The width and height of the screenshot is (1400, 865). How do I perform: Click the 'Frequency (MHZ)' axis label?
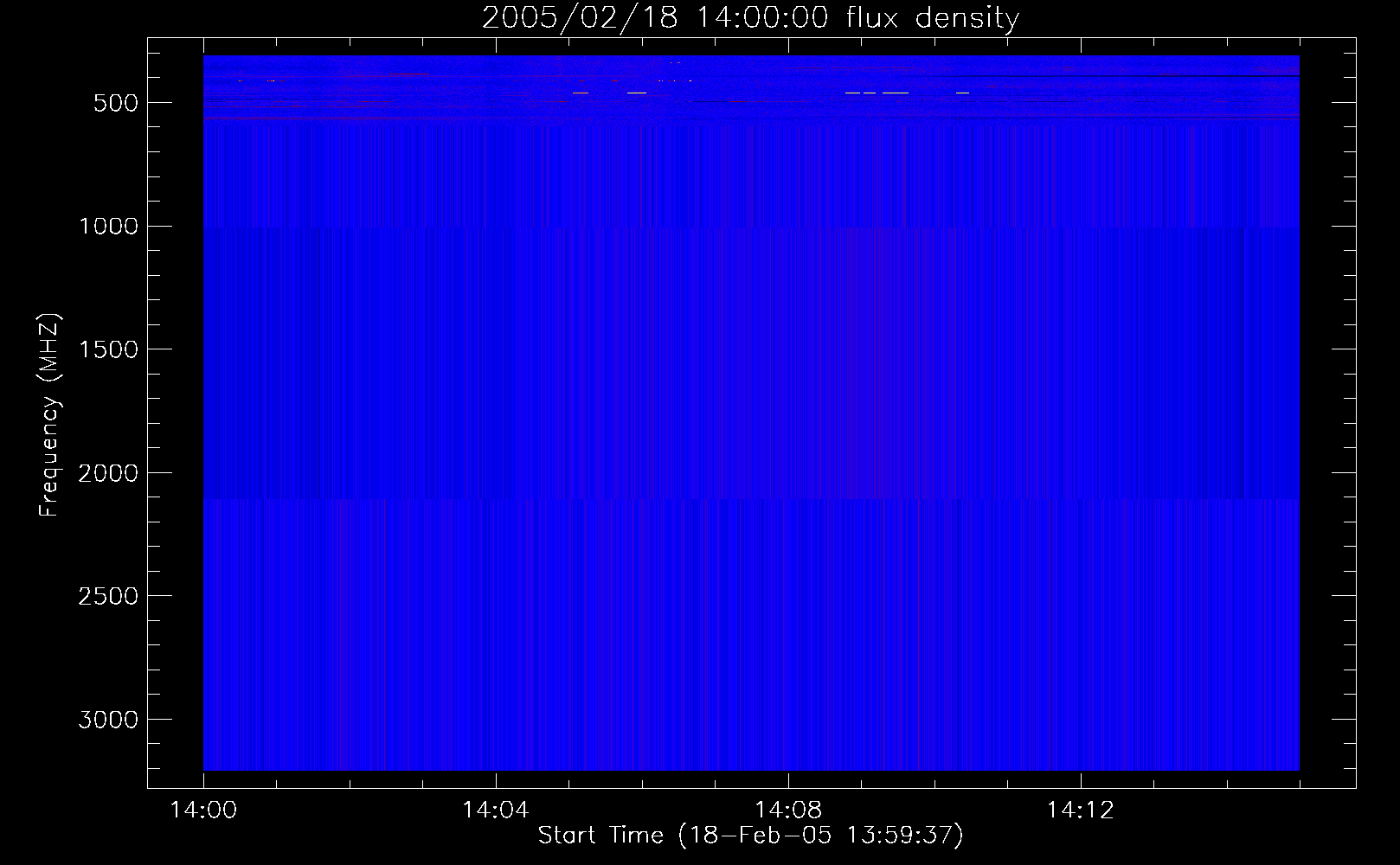(50, 413)
